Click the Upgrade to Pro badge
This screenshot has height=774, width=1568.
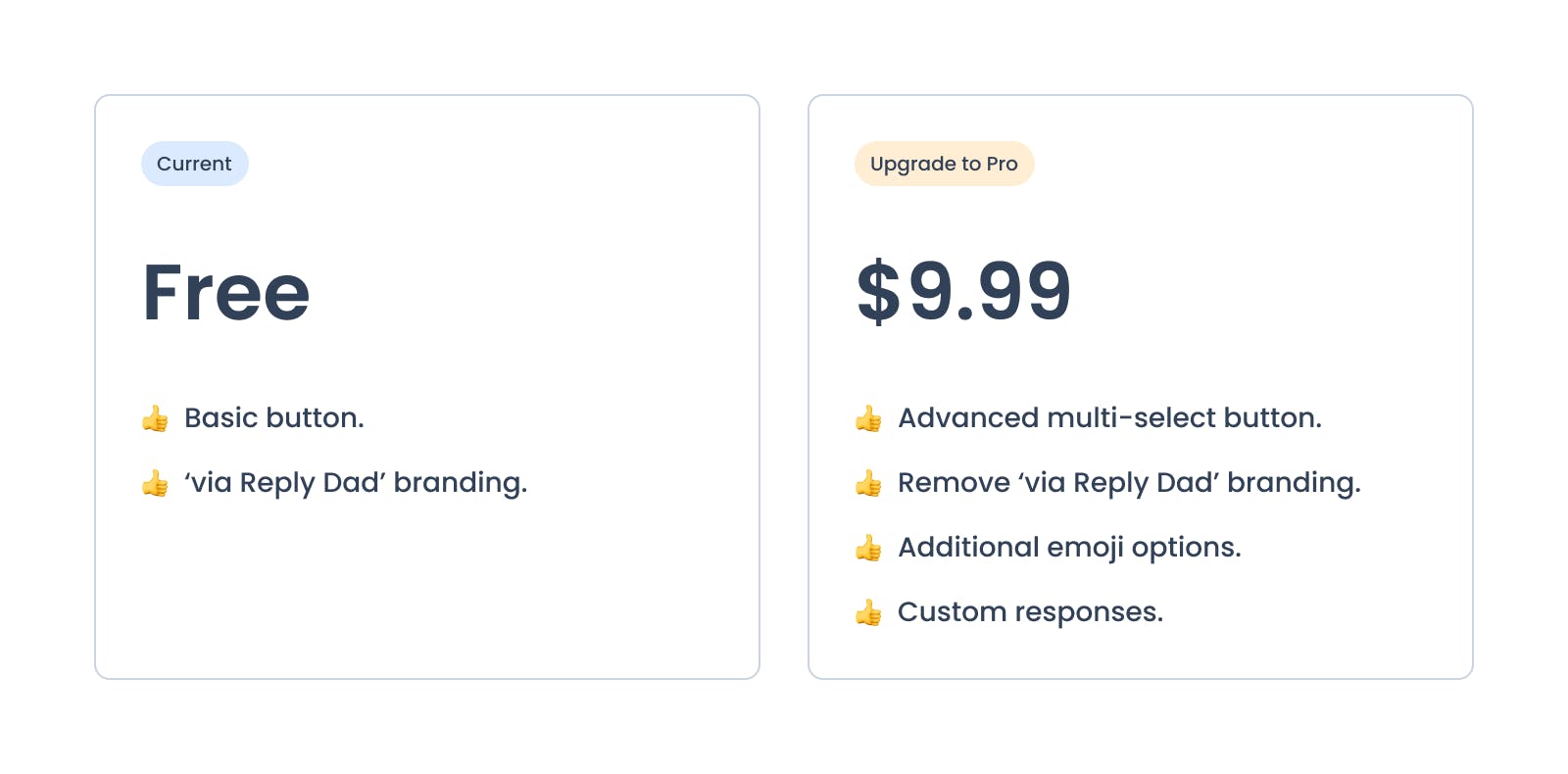[x=945, y=164]
